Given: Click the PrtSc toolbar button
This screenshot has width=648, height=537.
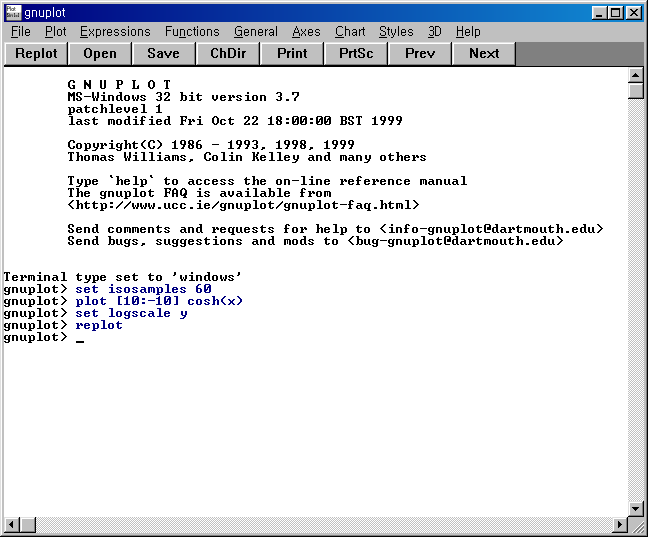Looking at the screenshot, I should click(x=356, y=54).
